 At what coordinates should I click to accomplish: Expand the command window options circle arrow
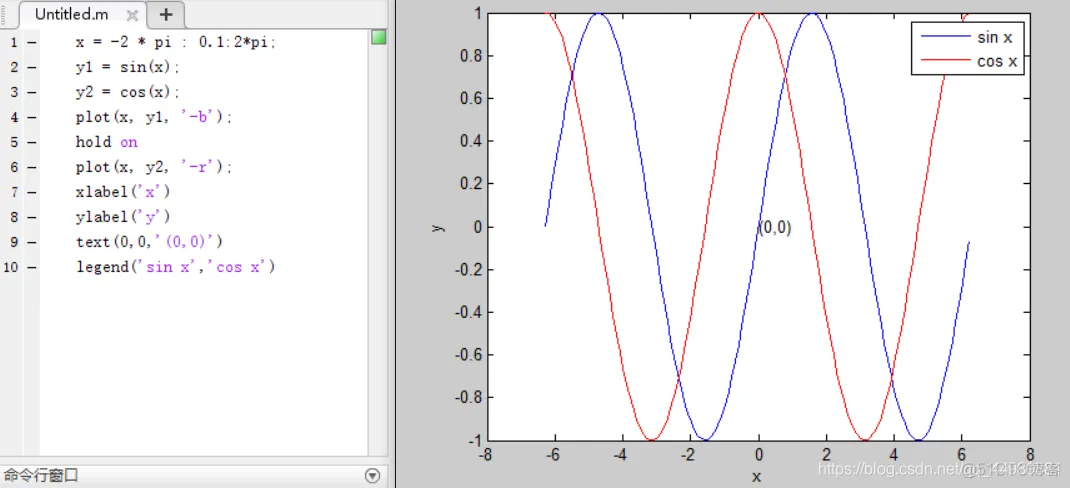click(x=373, y=476)
